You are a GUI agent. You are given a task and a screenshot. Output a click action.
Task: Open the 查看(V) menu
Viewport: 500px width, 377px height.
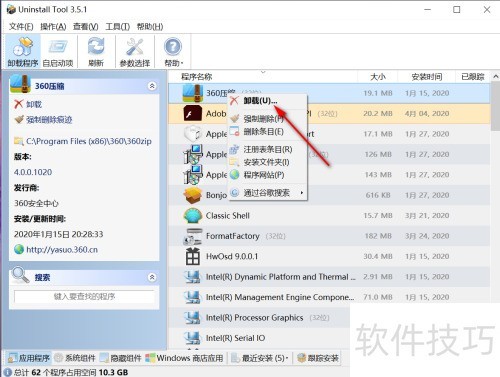pos(86,27)
